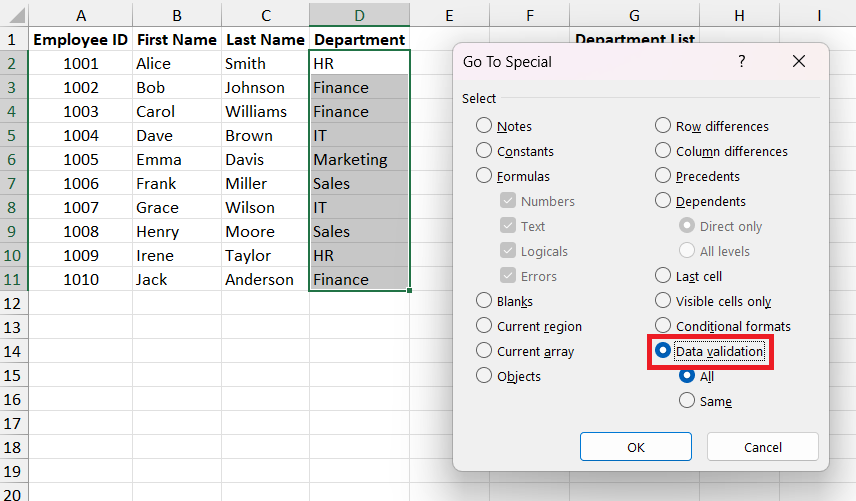Select row 12 header

pos(14,303)
